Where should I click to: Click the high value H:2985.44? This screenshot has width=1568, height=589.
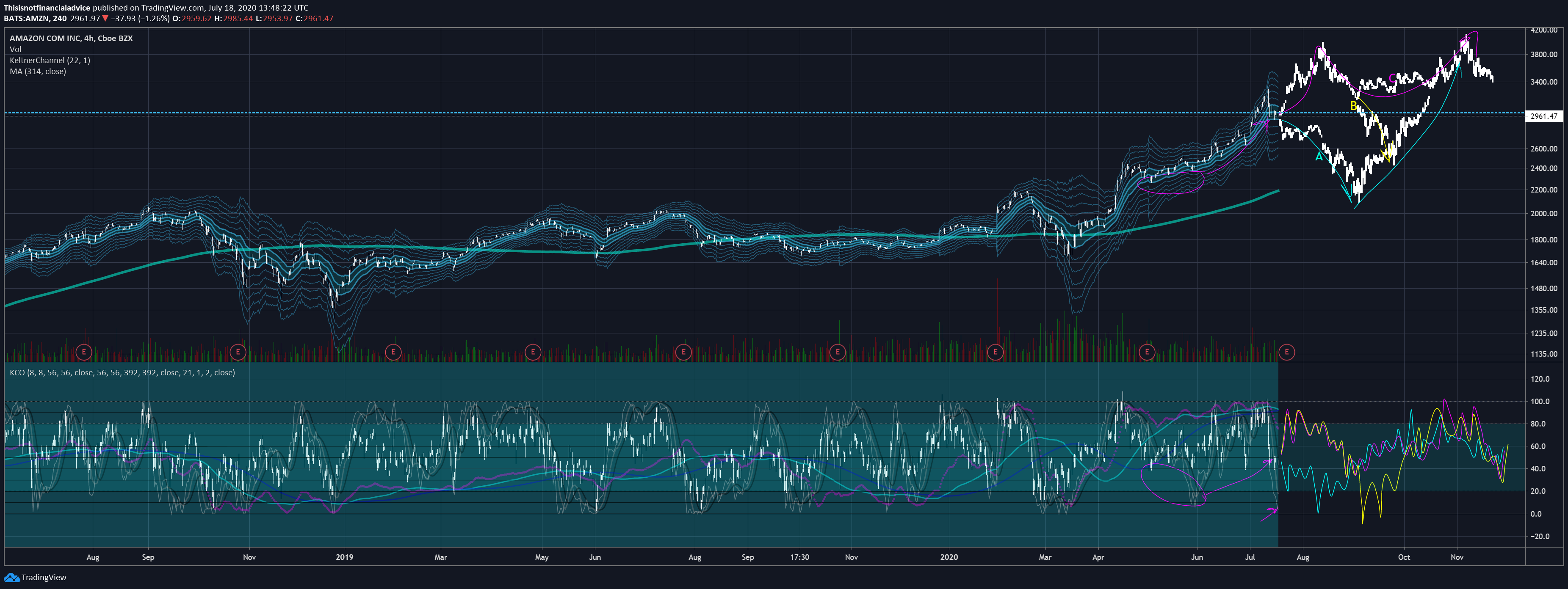click(x=234, y=18)
